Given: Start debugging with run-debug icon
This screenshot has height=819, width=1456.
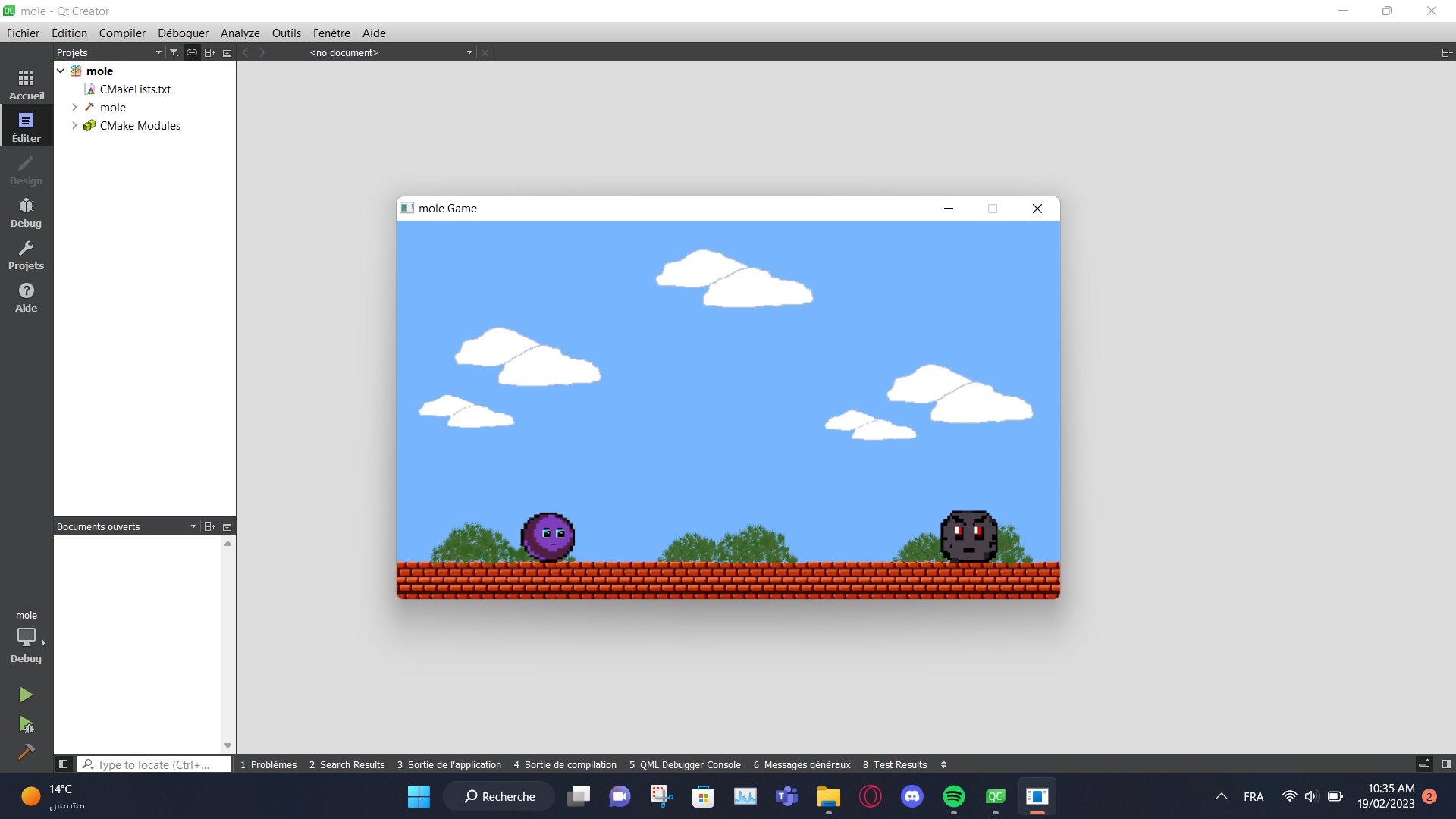Looking at the screenshot, I should pos(26,724).
